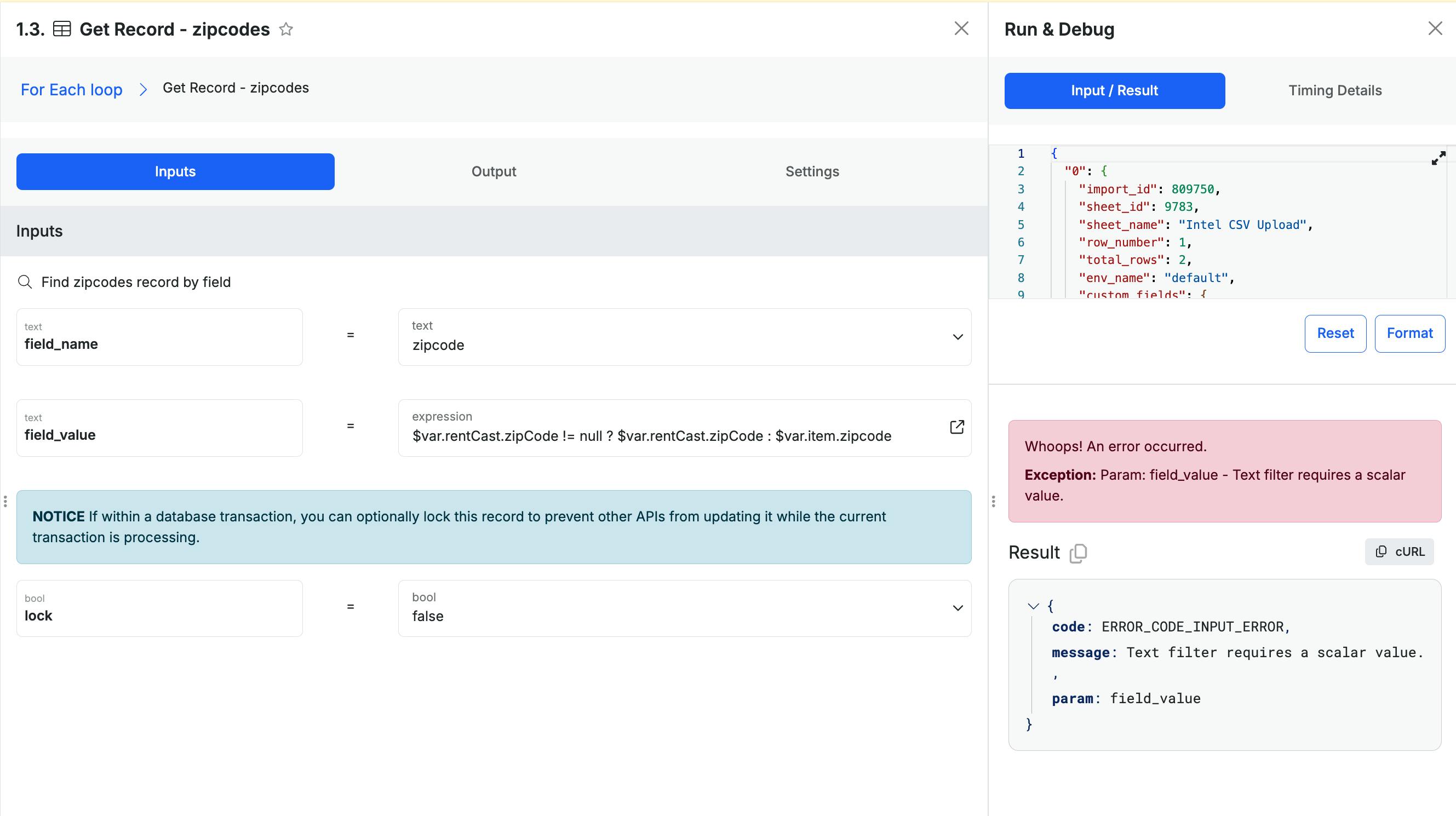Screen dimensions: 1456x816
Task: Expand the JSON input editor fullscreen
Action: [x=1438, y=158]
